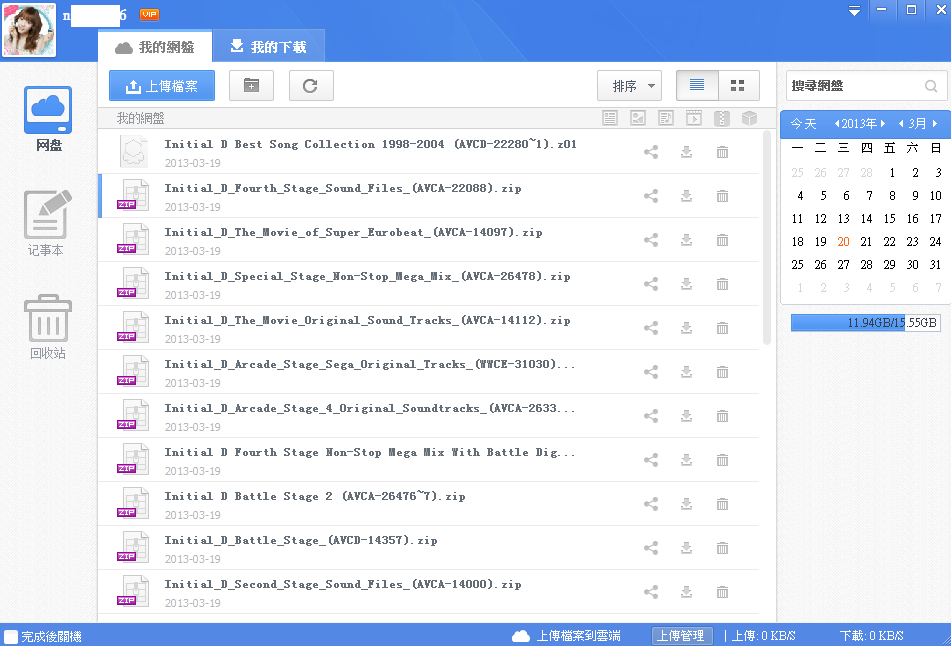Filter by text notes file type icon

(x=665, y=118)
